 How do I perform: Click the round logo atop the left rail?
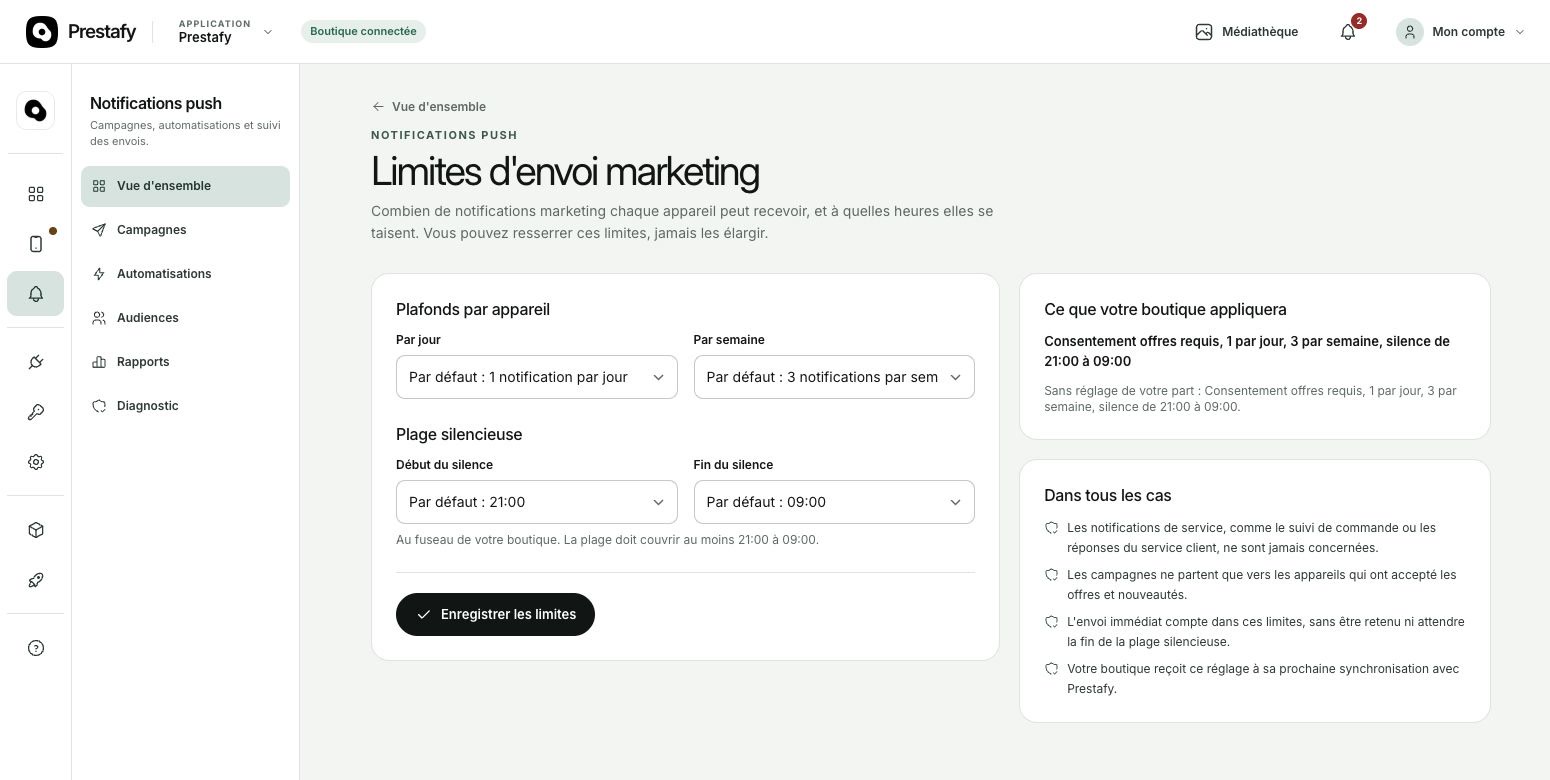36,110
